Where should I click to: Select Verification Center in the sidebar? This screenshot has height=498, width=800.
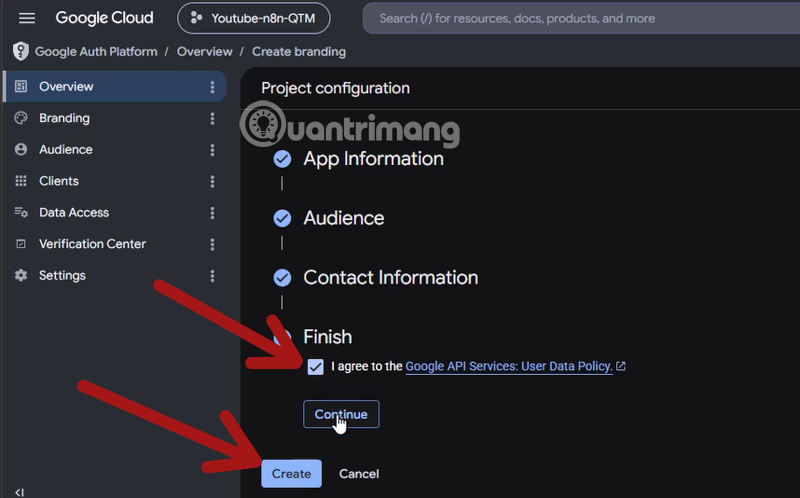115,244
